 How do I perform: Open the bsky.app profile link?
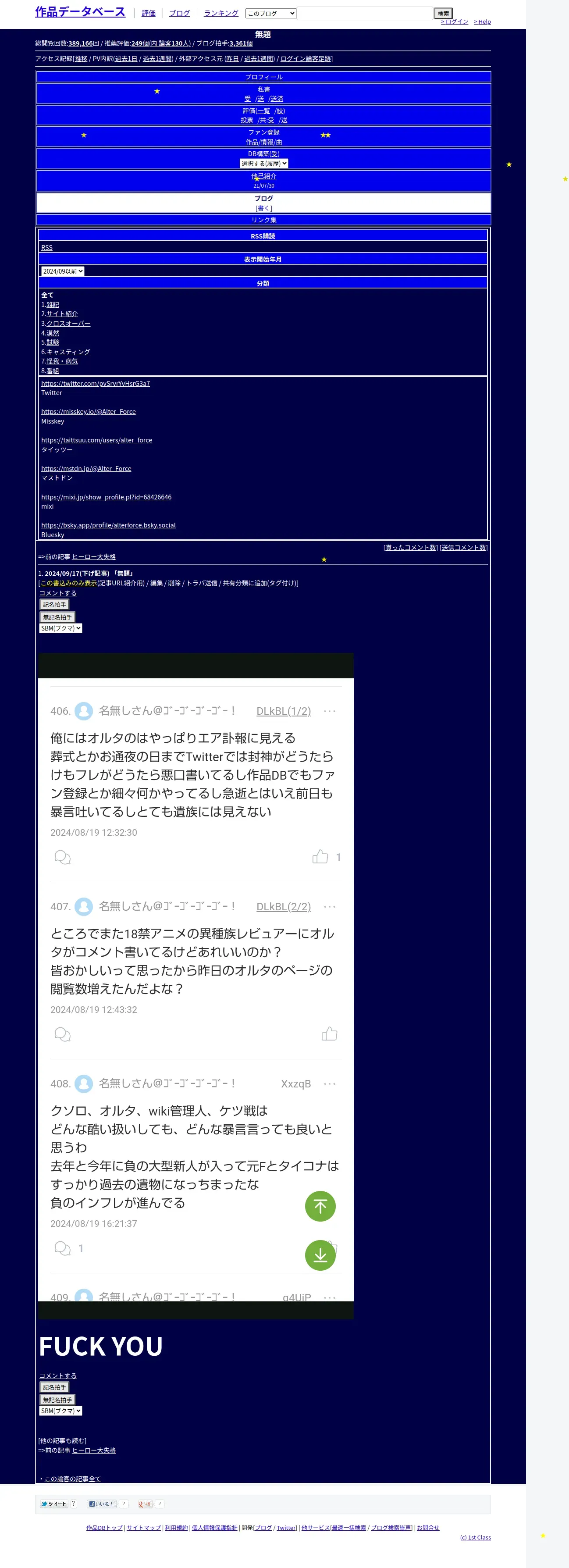tap(108, 525)
